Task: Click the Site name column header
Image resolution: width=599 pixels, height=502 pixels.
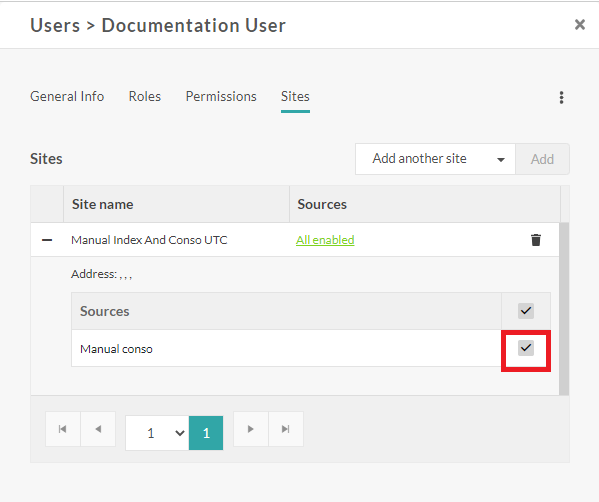Action: (x=176, y=204)
